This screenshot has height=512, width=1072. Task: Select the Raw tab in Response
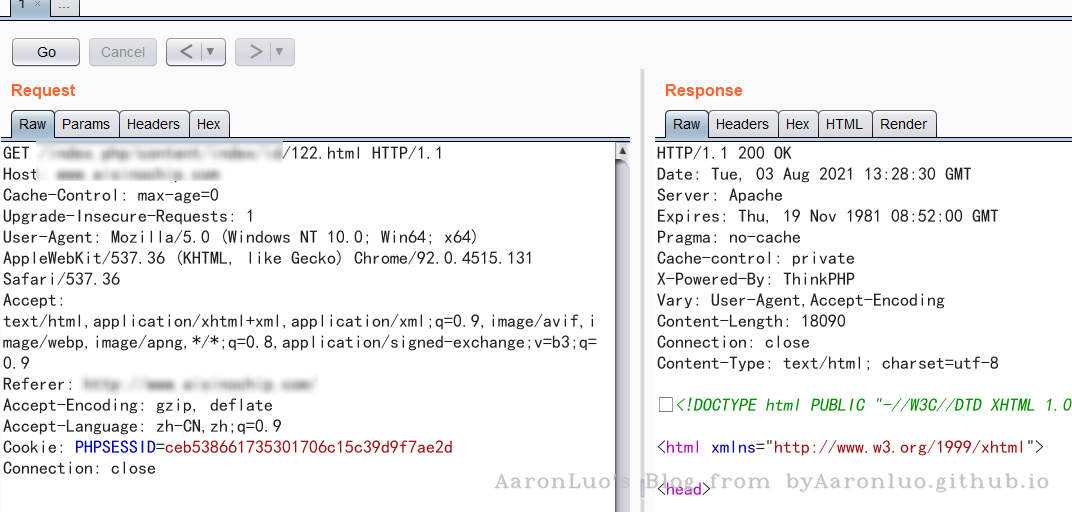click(x=687, y=124)
